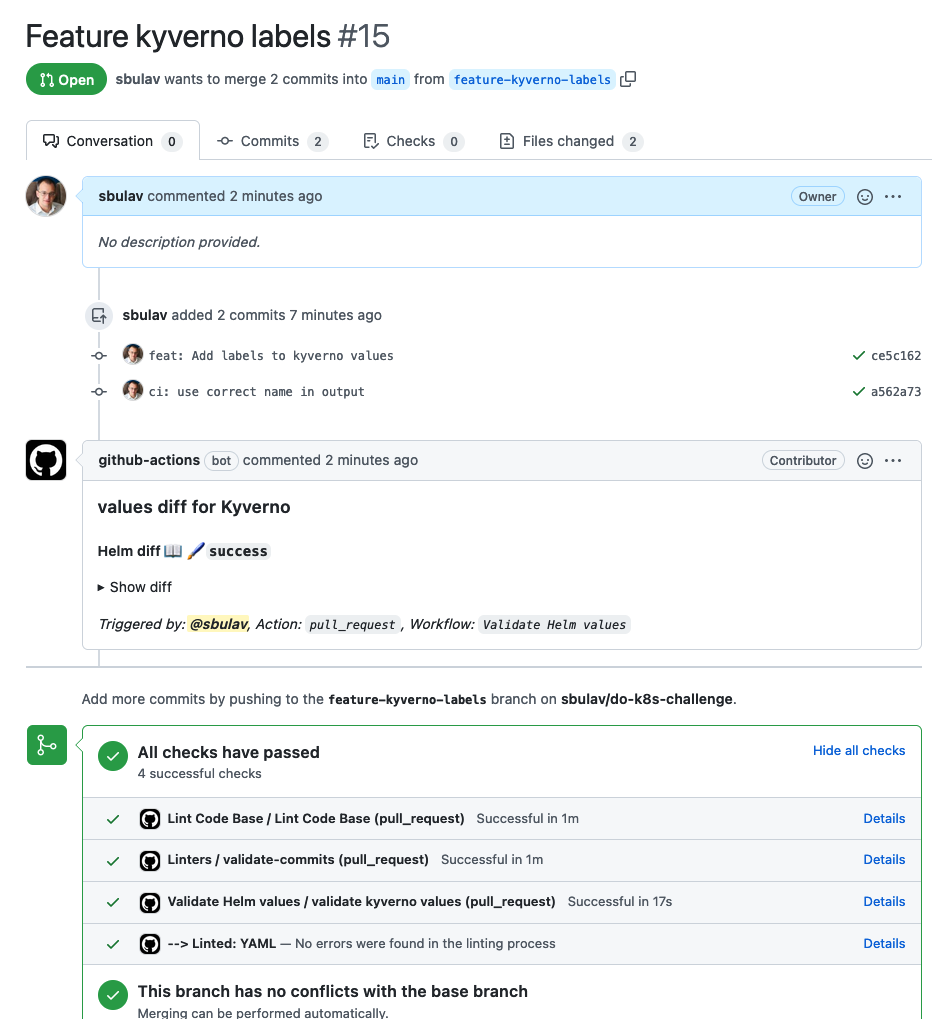Viewport: 932px width, 1019px height.
Task: Click avatar on 'feat: Add labels' commit row
Action: tap(133, 354)
